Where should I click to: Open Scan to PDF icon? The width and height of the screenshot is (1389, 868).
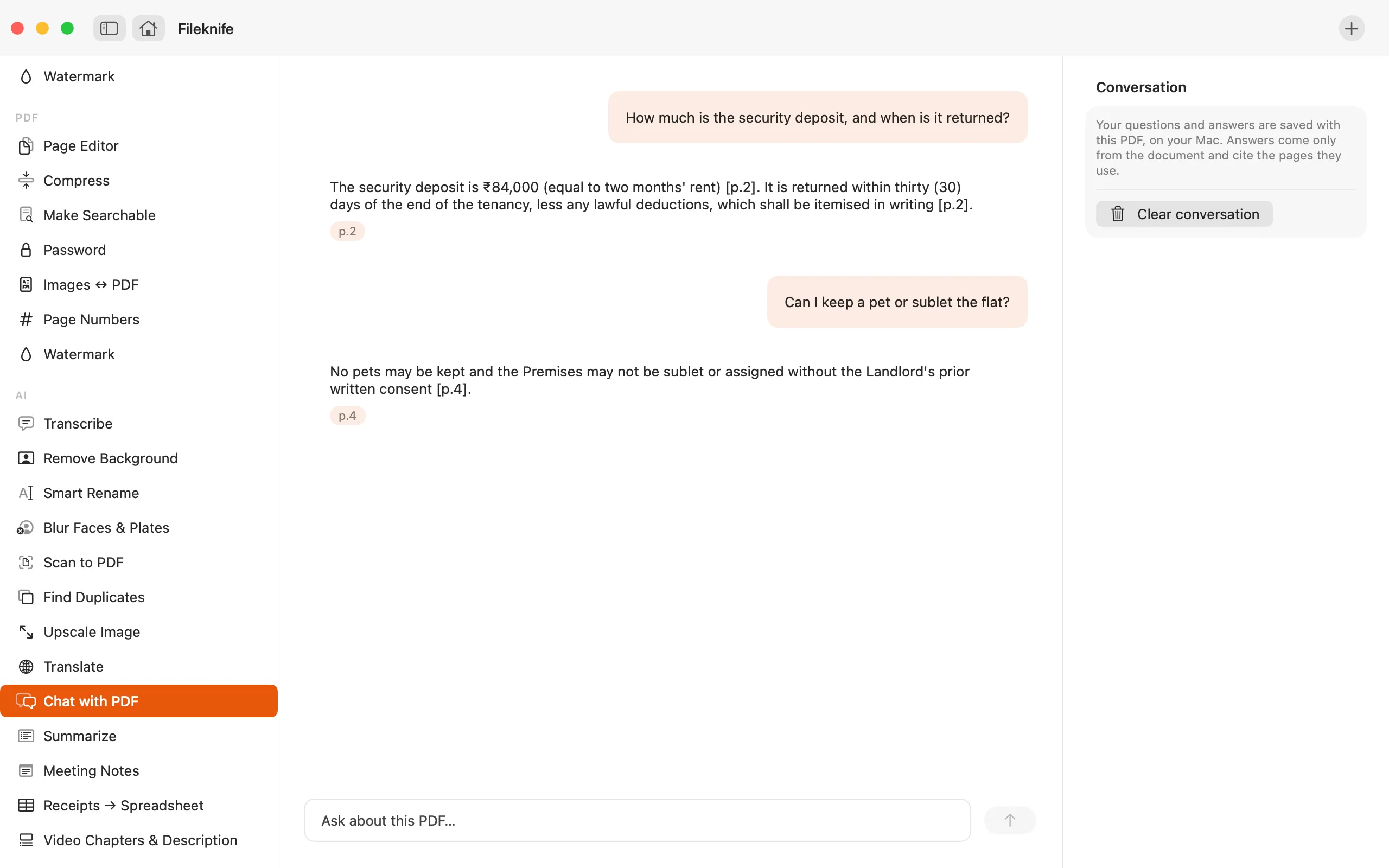26,563
